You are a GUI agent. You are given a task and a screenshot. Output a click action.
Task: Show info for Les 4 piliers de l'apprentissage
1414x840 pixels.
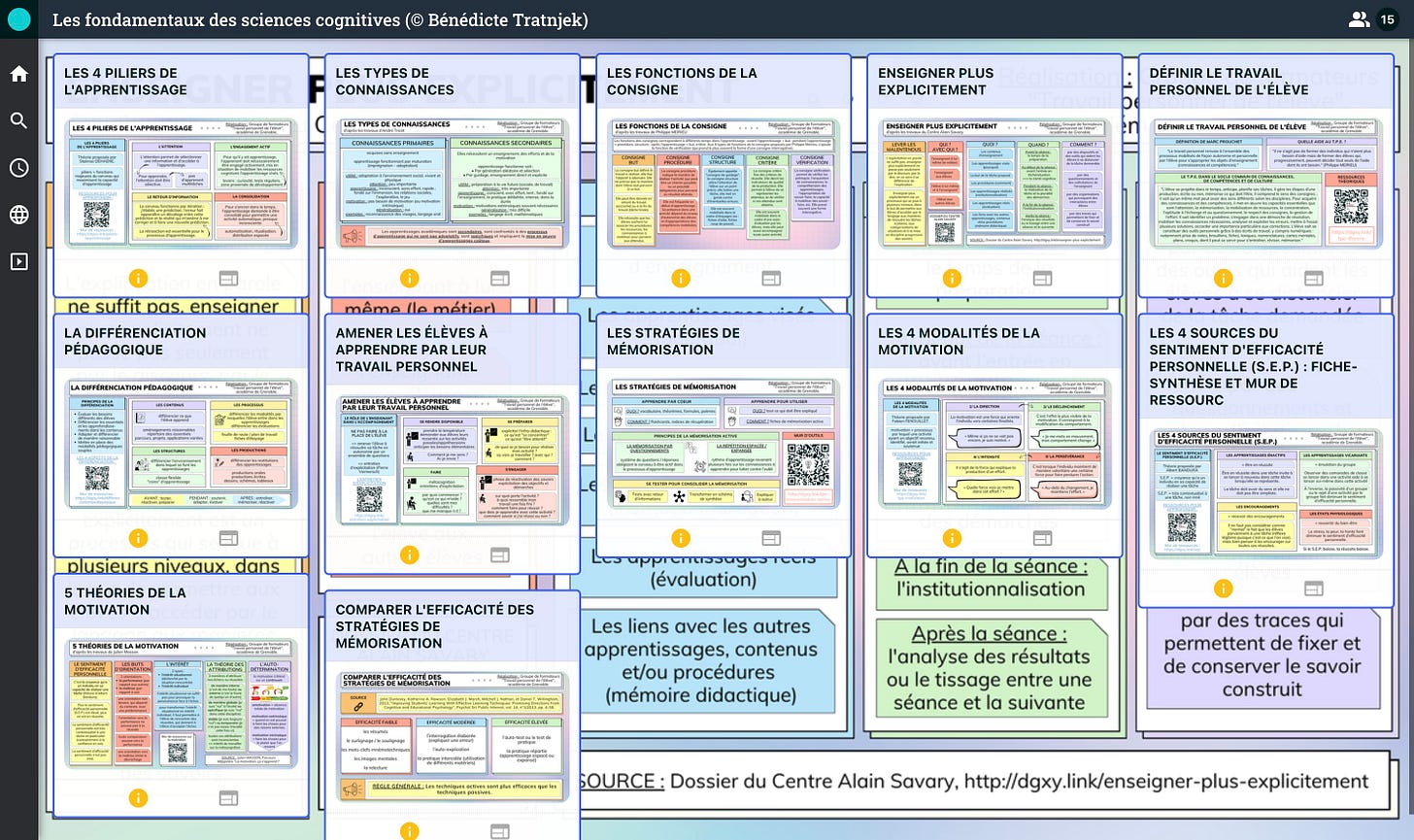pos(138,278)
